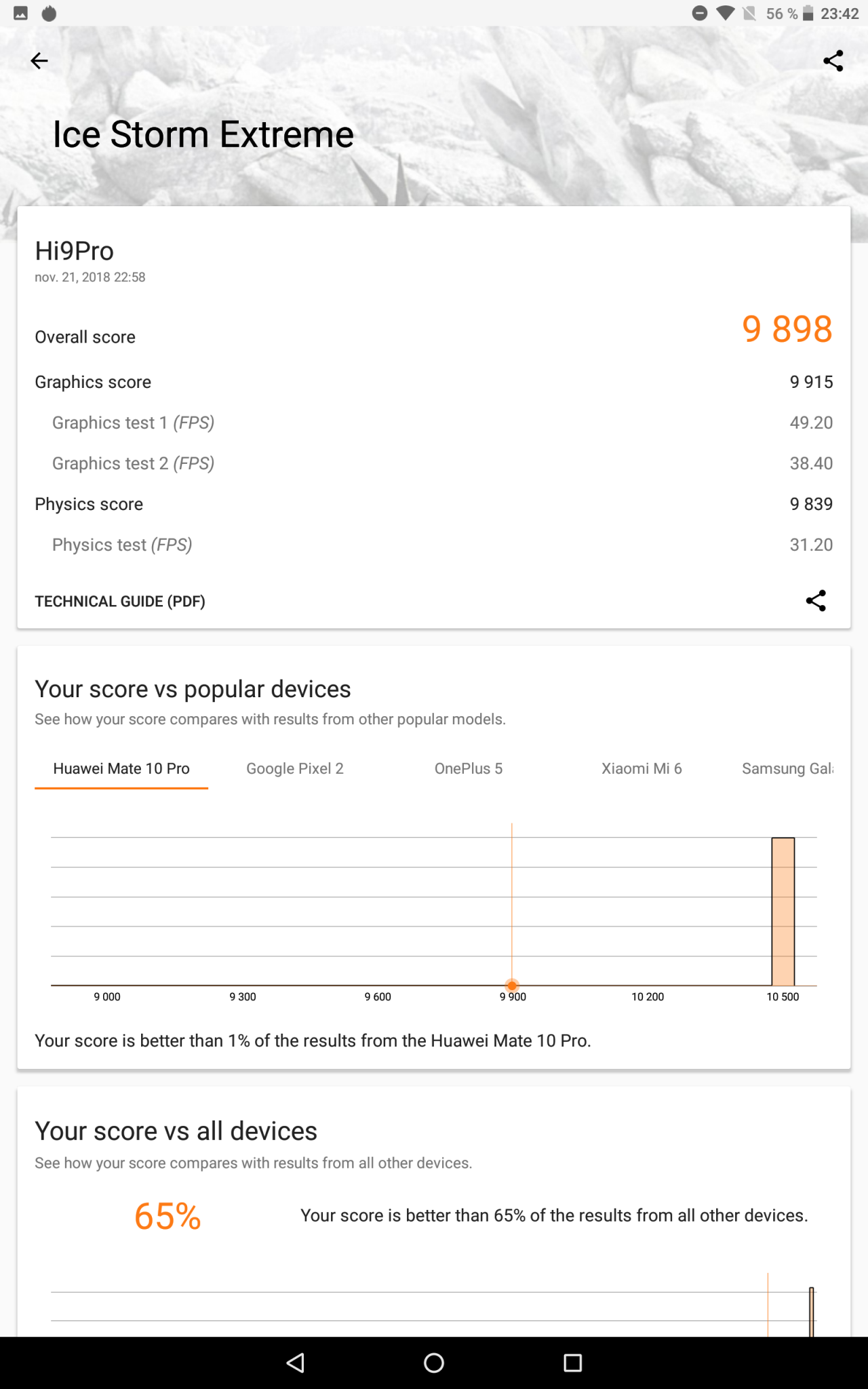Tap the battery status icon
The height and width of the screenshot is (1389, 868).
coord(808,14)
